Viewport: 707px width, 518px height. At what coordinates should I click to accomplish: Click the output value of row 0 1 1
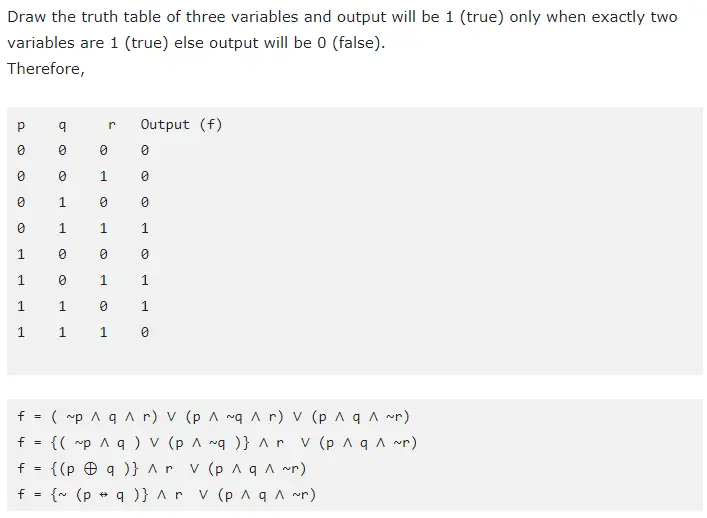[145, 229]
